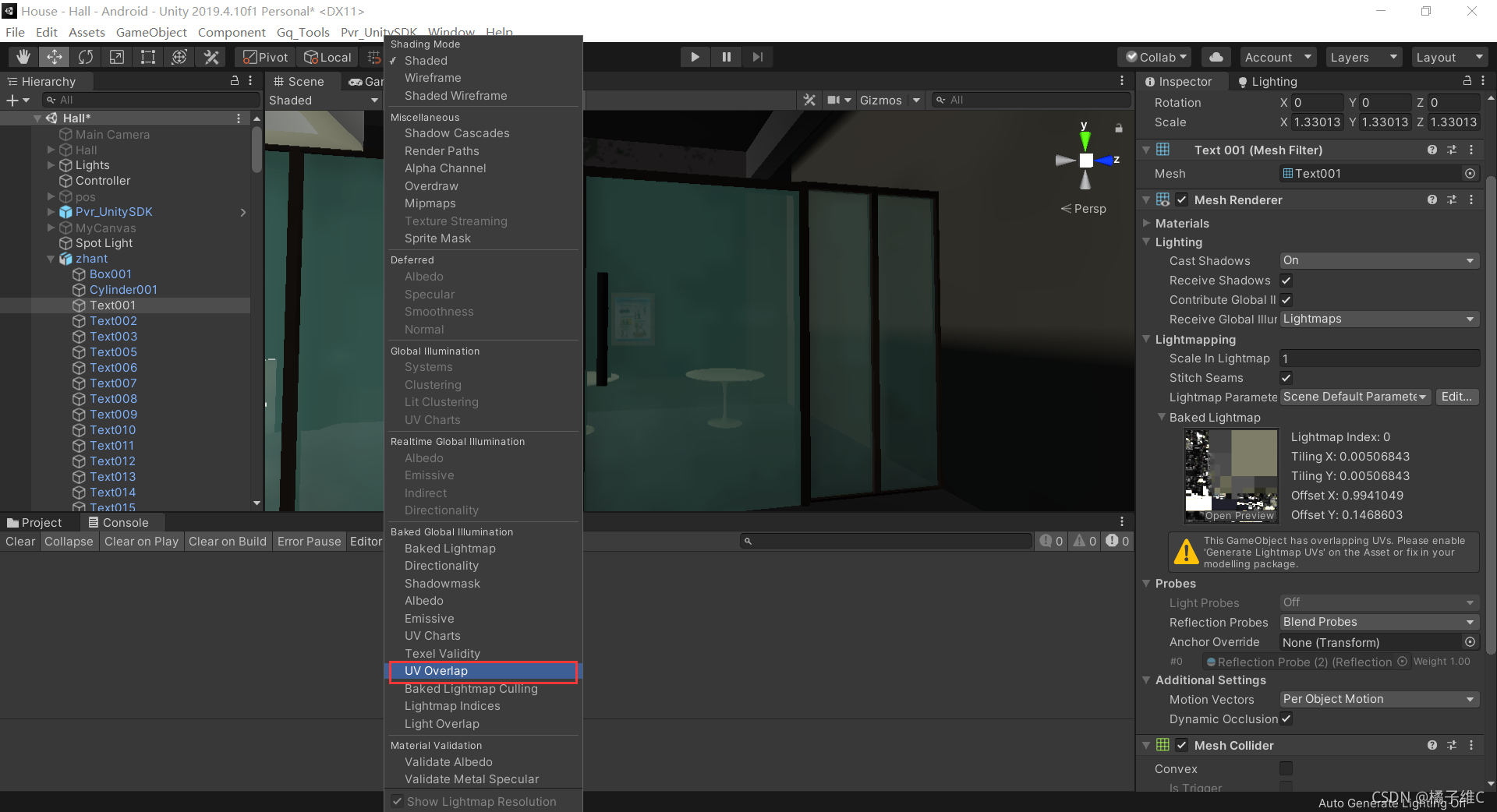This screenshot has height=812, width=1497.
Task: Click the console Clear button
Action: [x=20, y=541]
